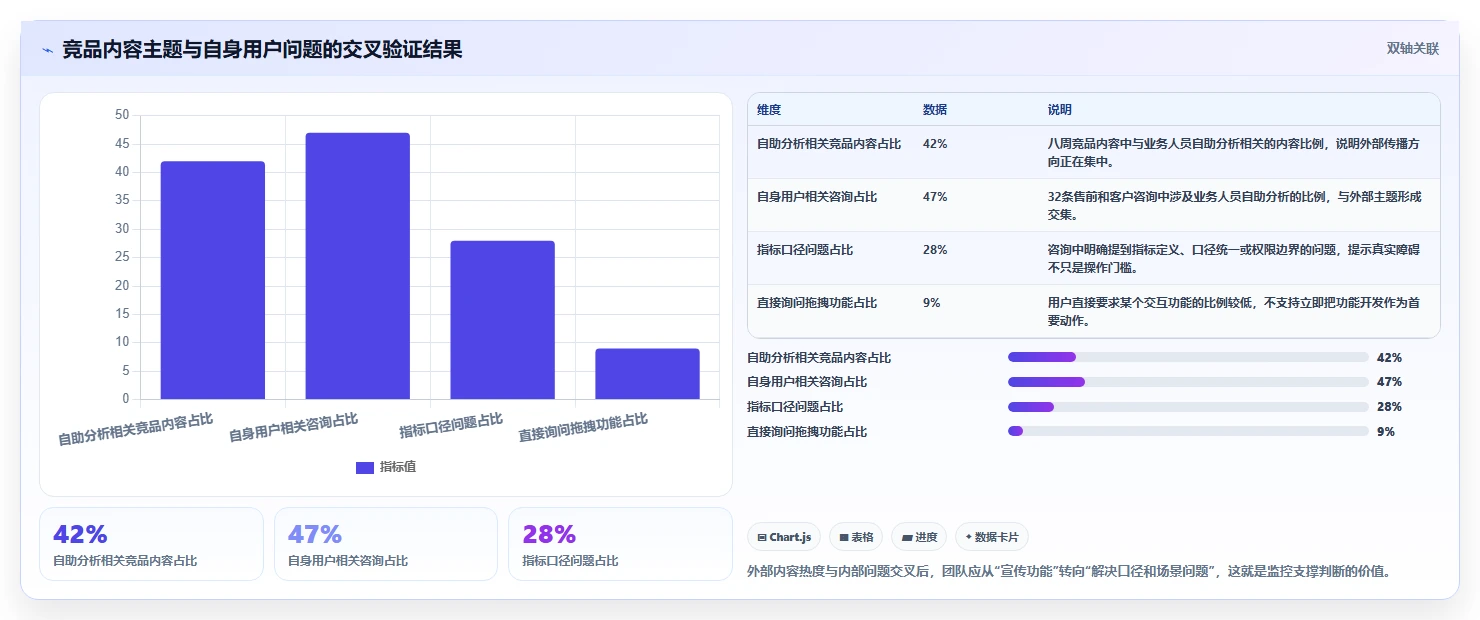Click the 说明 column header
1480x620 pixels.
click(1060, 110)
